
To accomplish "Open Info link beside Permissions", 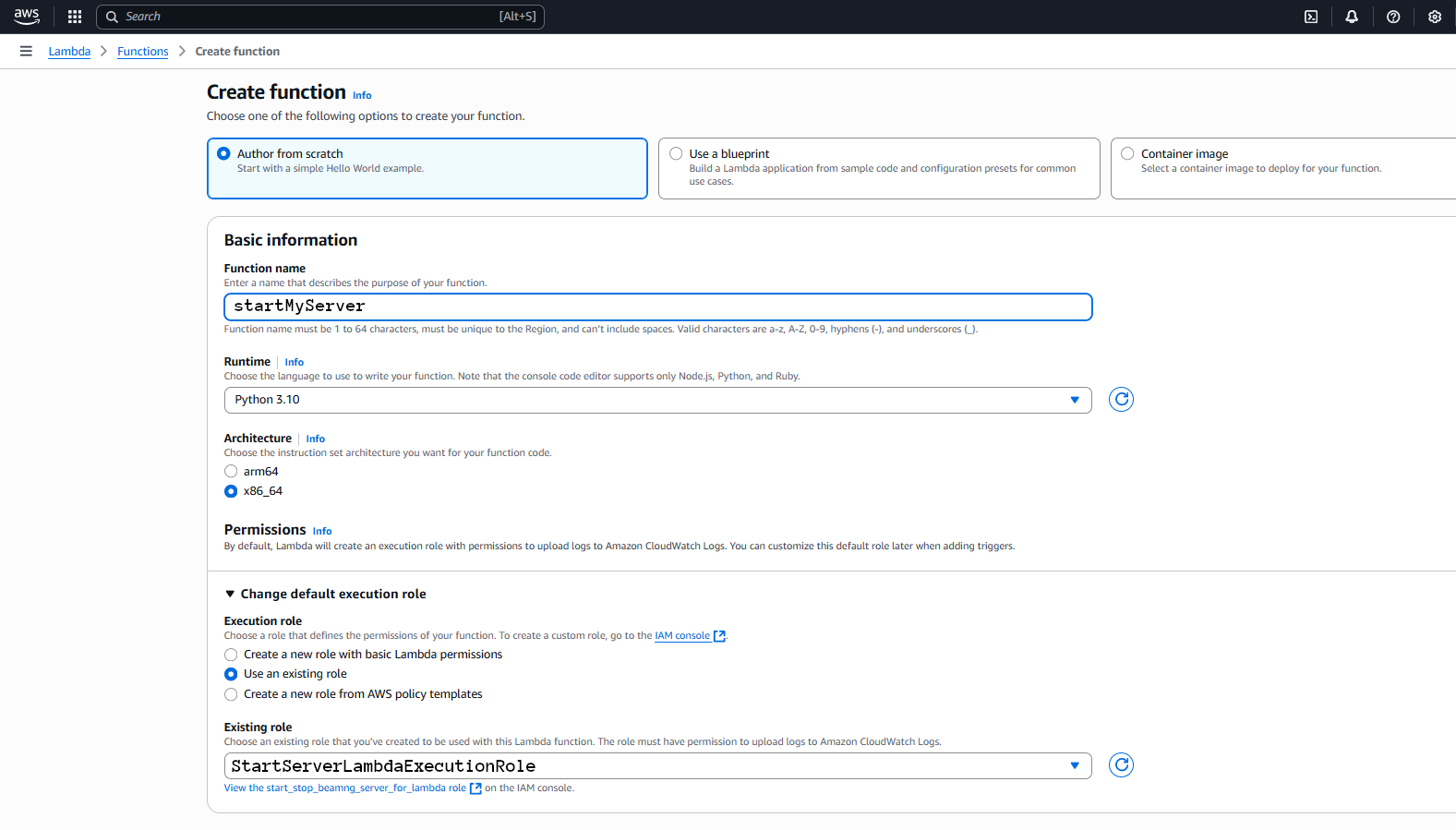I will click(x=321, y=531).
